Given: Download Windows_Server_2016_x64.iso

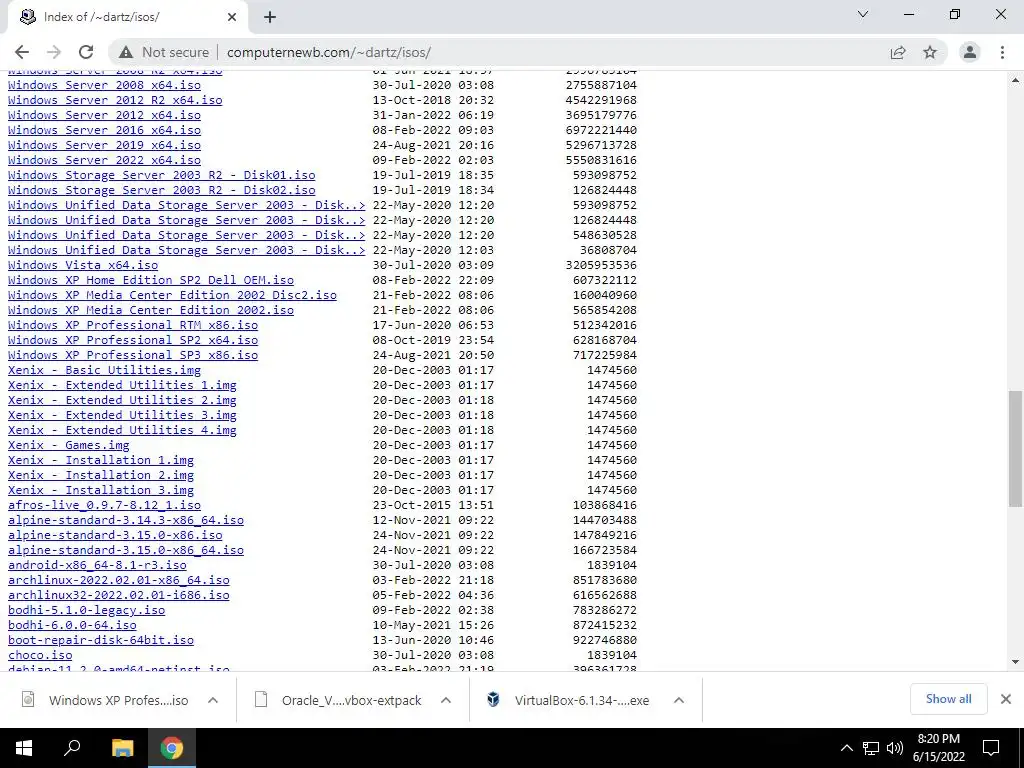Looking at the screenshot, I should 104,130.
